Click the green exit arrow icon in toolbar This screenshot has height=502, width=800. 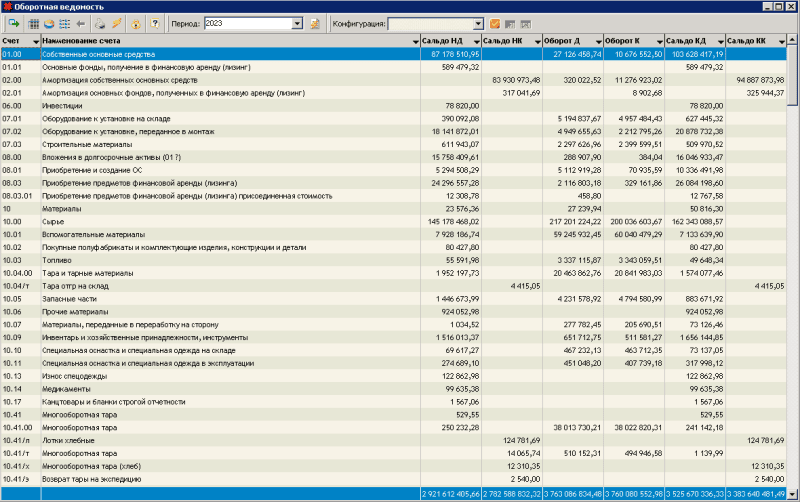(13, 22)
